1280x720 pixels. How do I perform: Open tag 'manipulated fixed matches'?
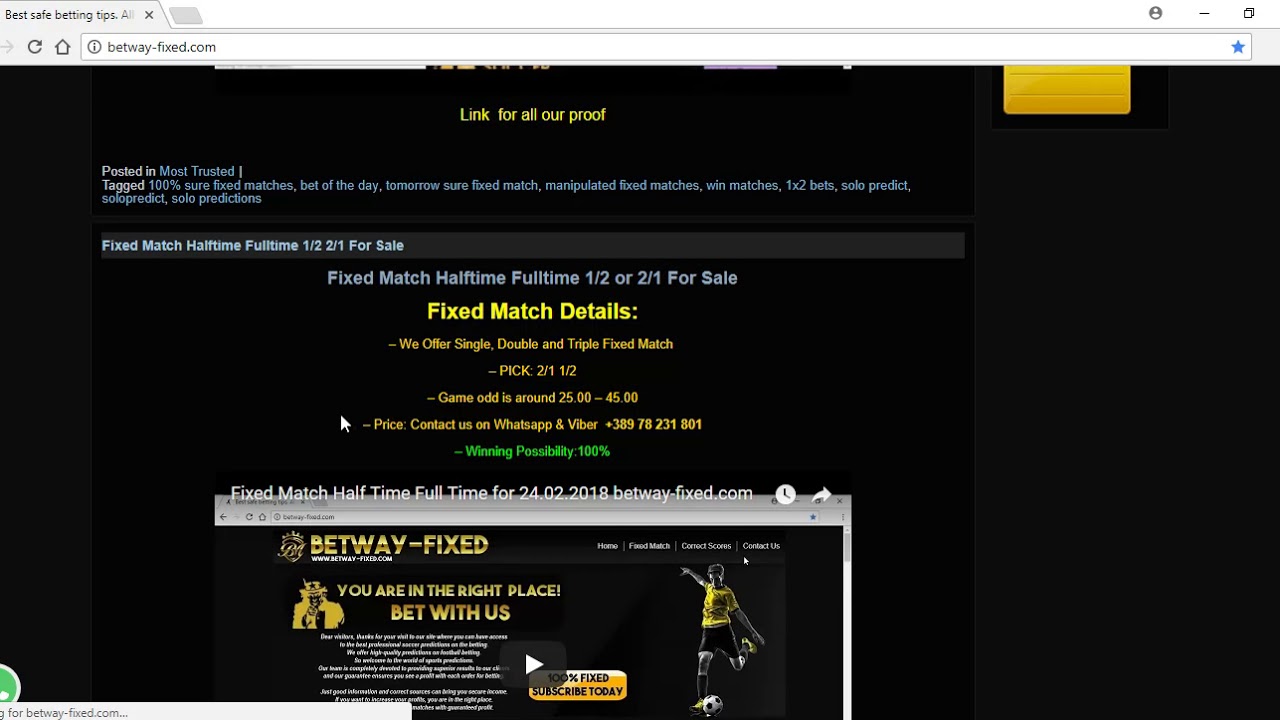coord(622,185)
